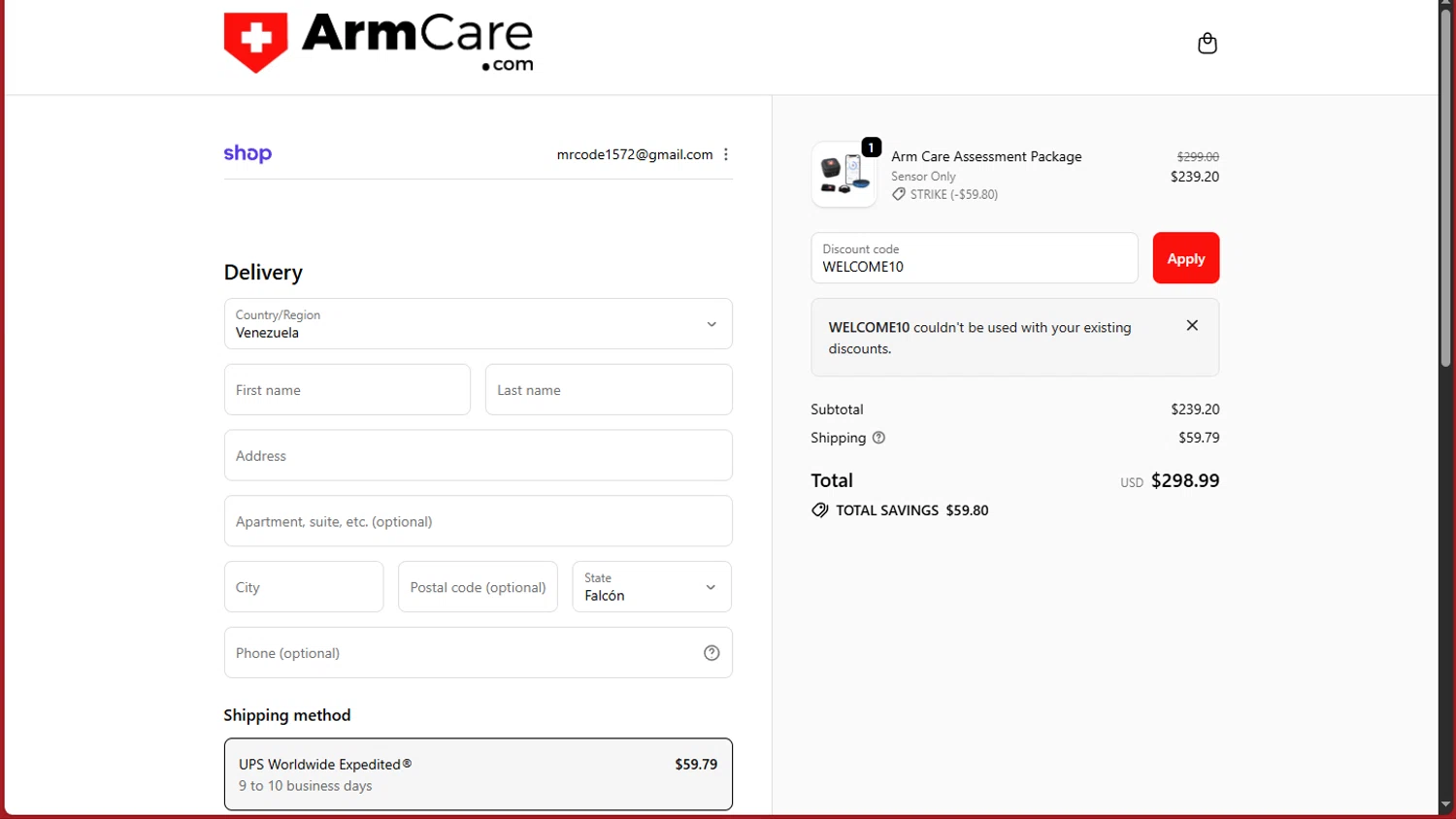Click the Shop pay logo
1456x819 pixels.
coord(248,154)
